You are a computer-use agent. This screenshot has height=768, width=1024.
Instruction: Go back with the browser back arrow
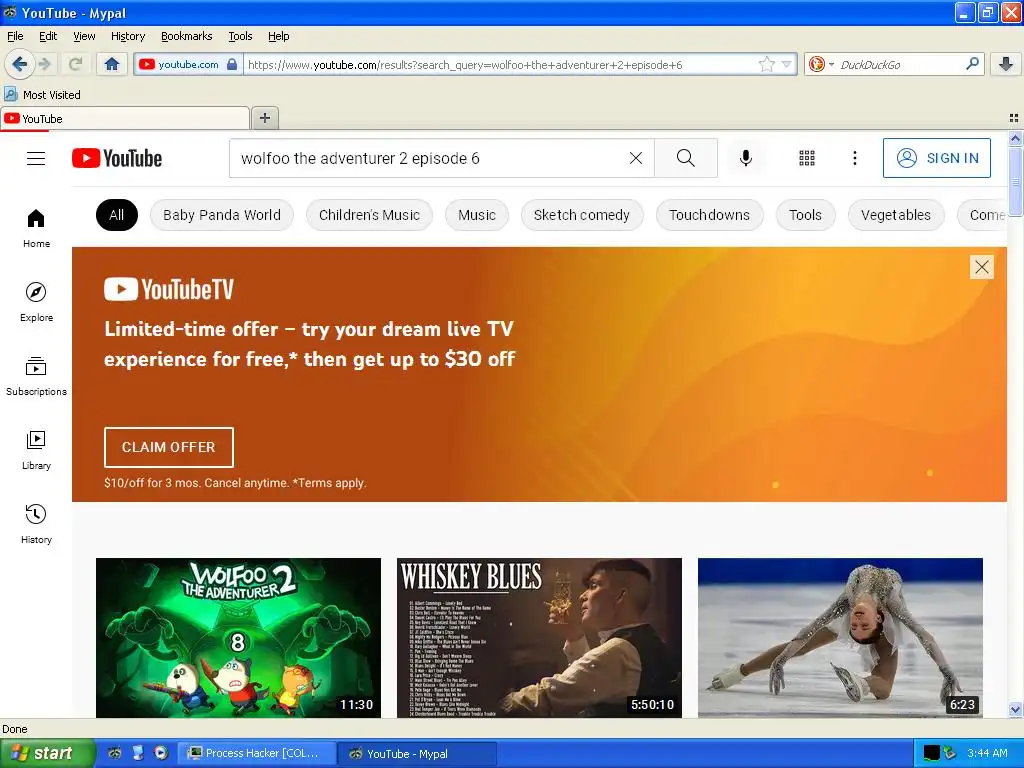tap(18, 64)
